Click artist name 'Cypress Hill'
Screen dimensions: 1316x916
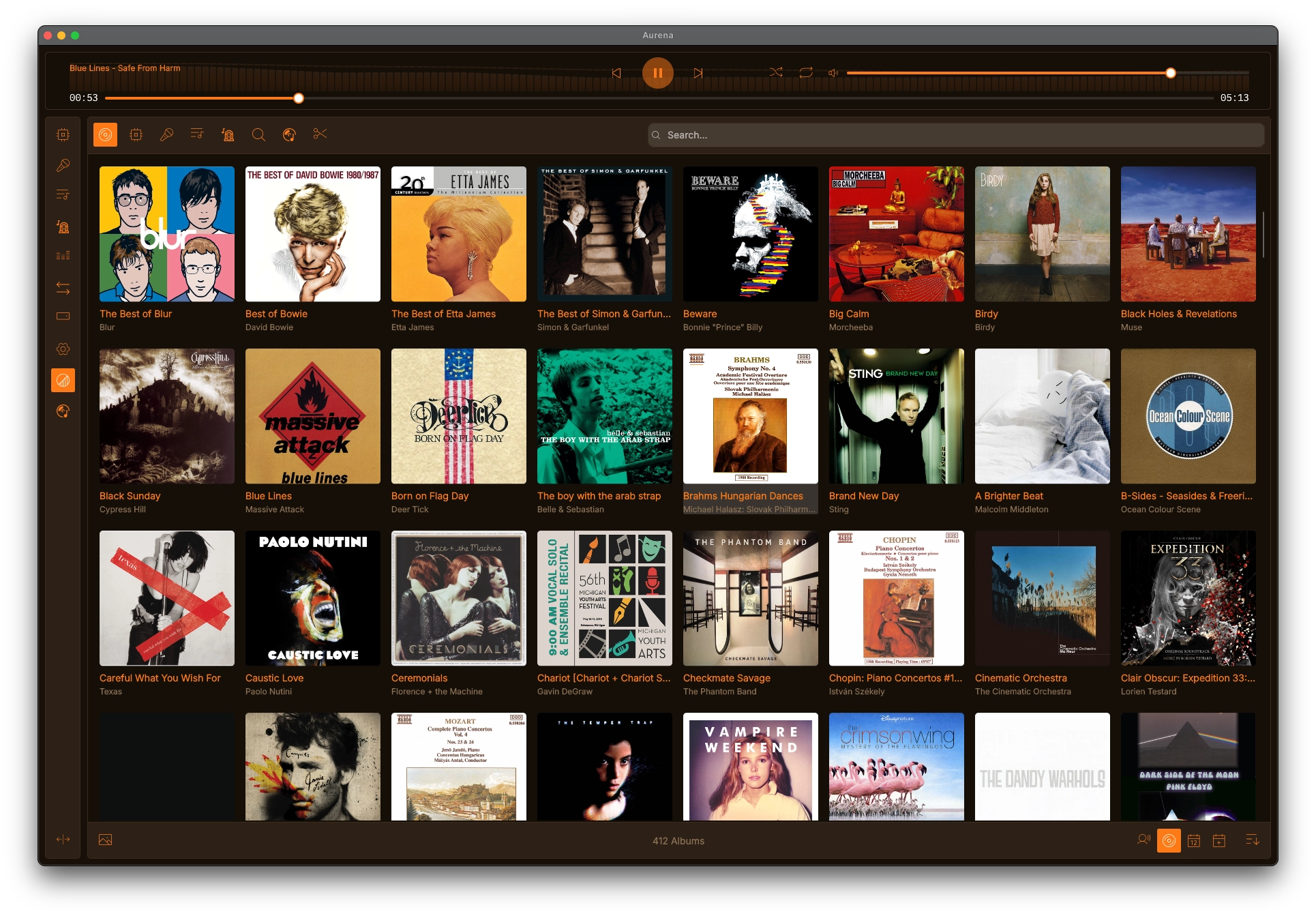click(x=123, y=509)
